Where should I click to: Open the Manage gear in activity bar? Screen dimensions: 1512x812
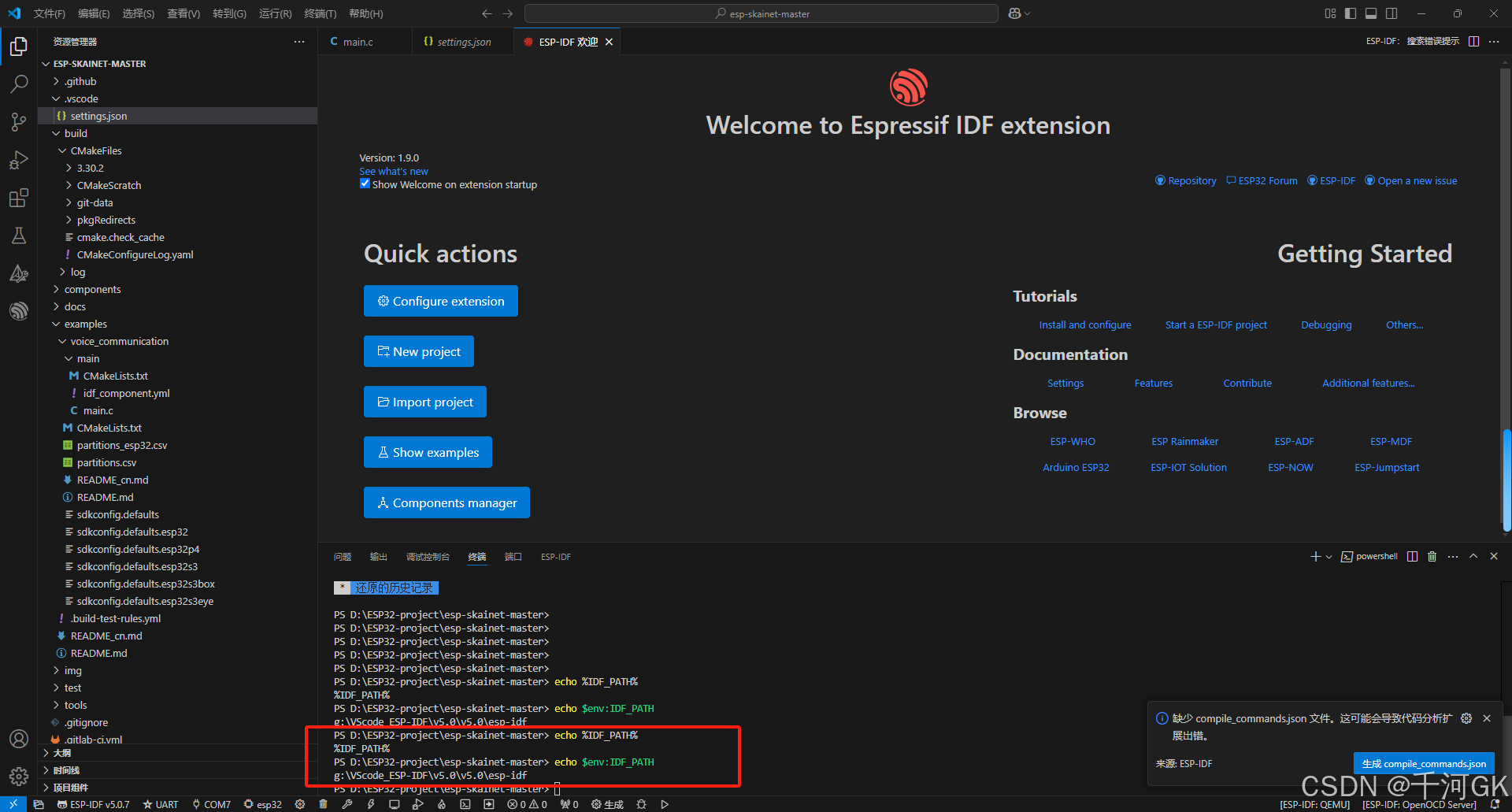pyautogui.click(x=19, y=777)
